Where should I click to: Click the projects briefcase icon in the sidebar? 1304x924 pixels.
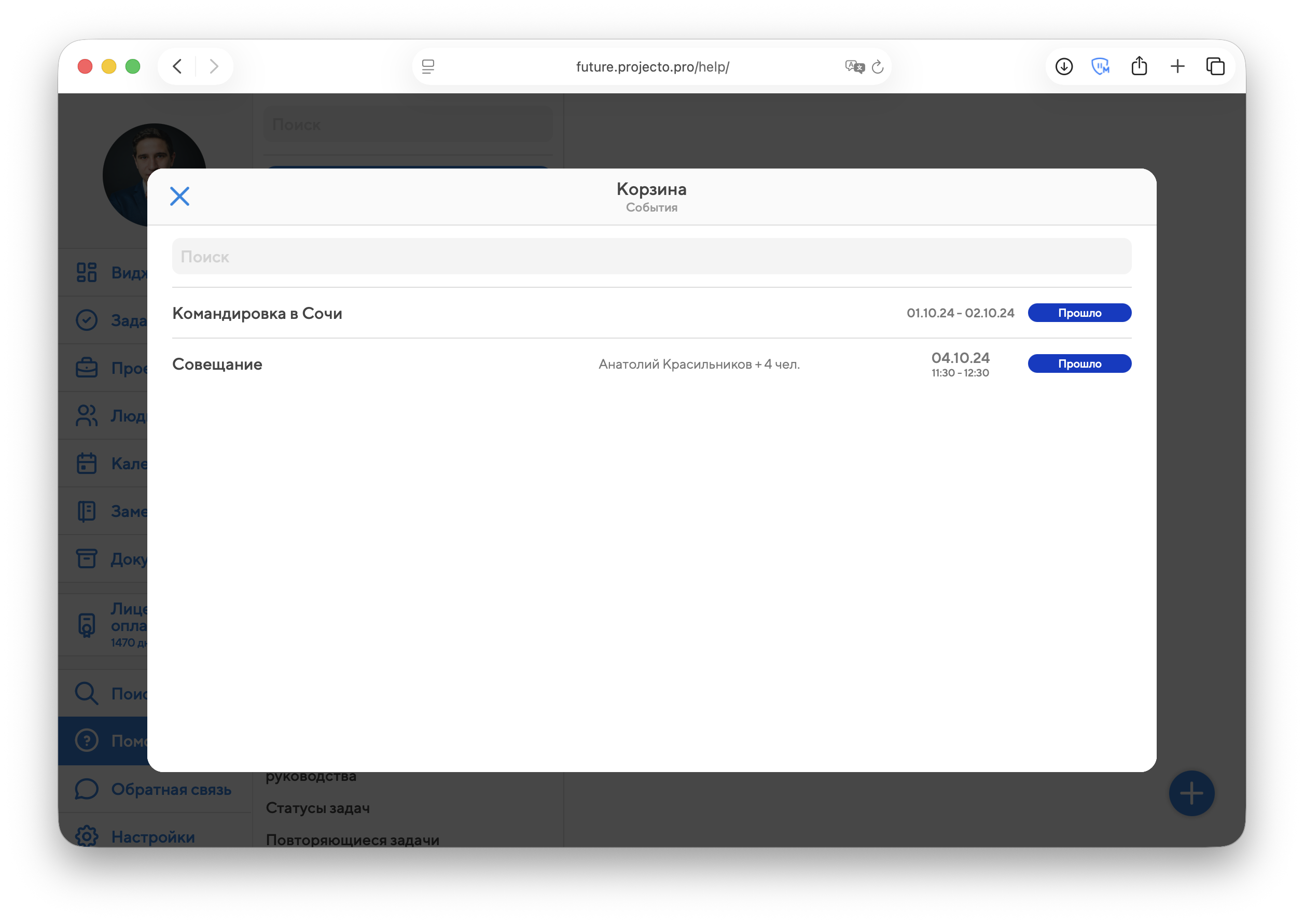tap(87, 368)
